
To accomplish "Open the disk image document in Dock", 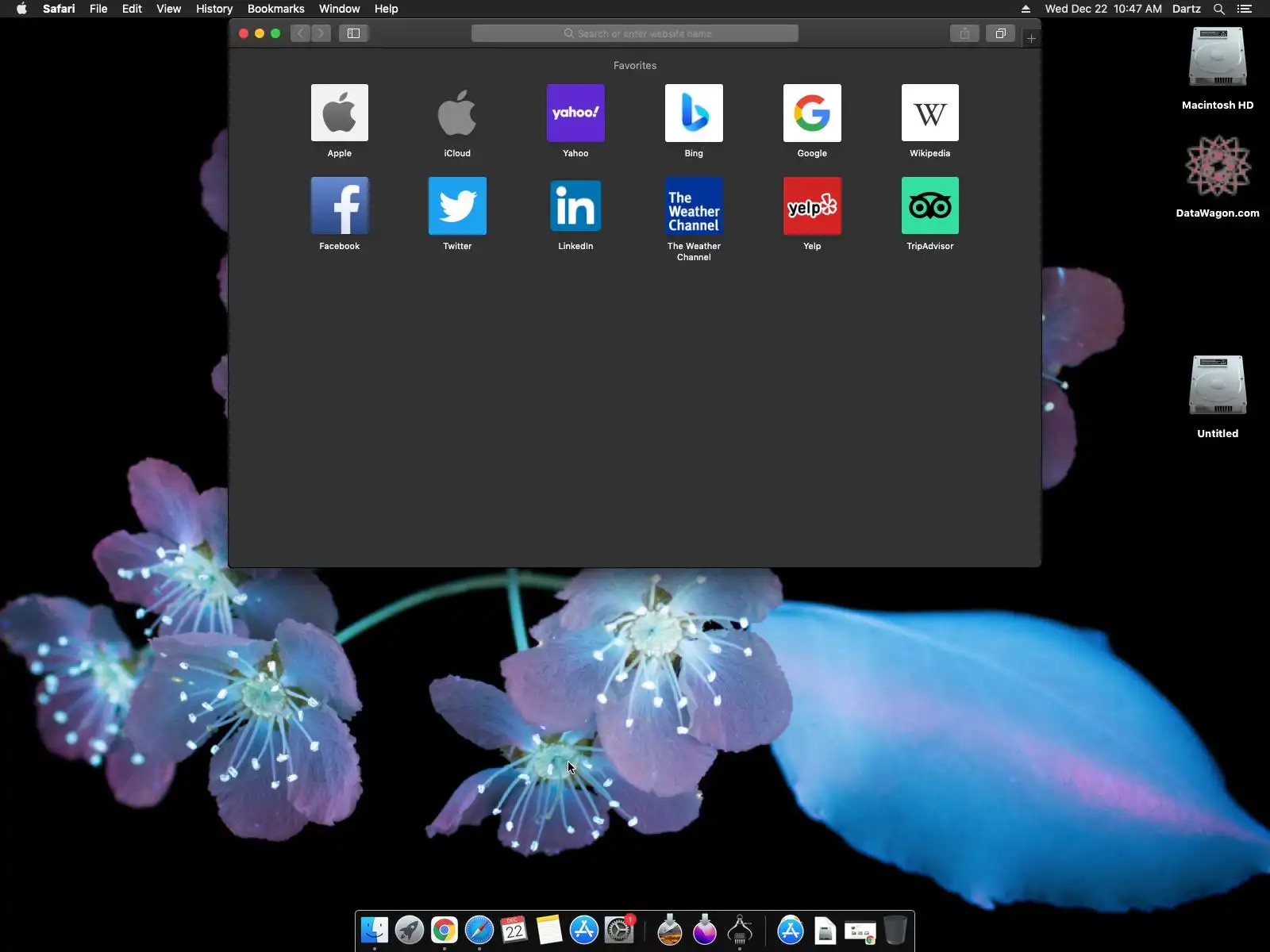I will (x=825, y=930).
